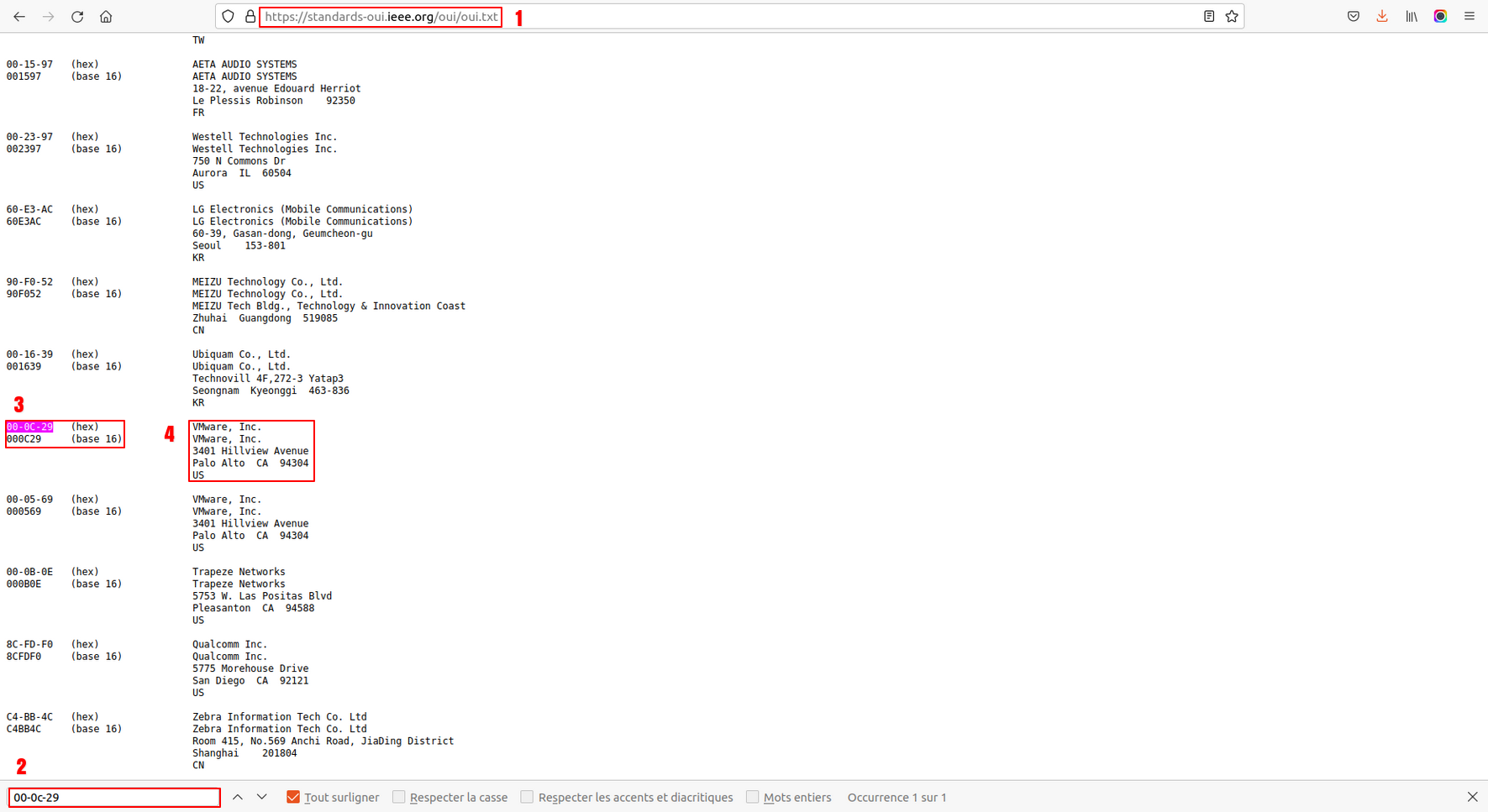Open the Firefox hamburger application menu
Image resolution: width=1488 pixels, height=812 pixels.
(1469, 17)
